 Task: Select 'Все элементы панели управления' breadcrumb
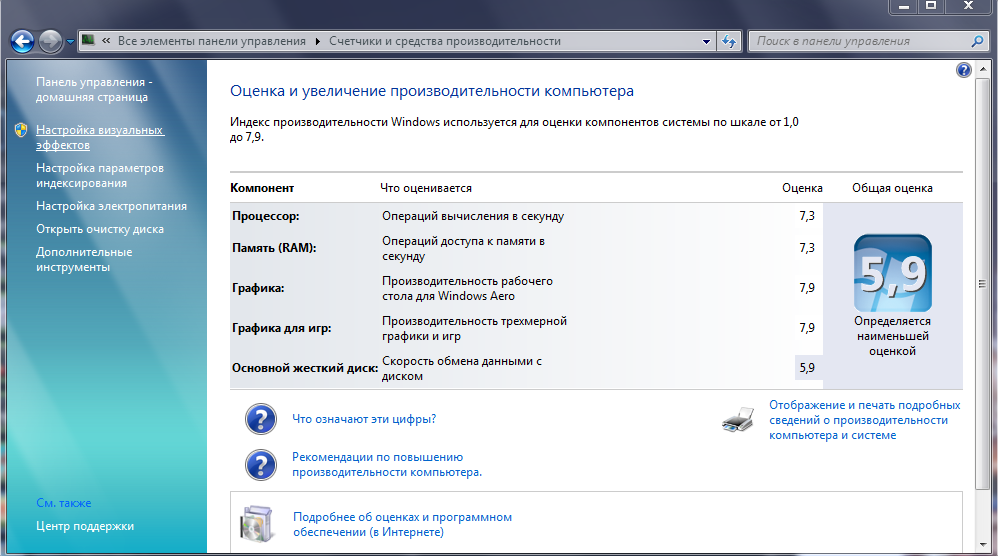[212, 41]
